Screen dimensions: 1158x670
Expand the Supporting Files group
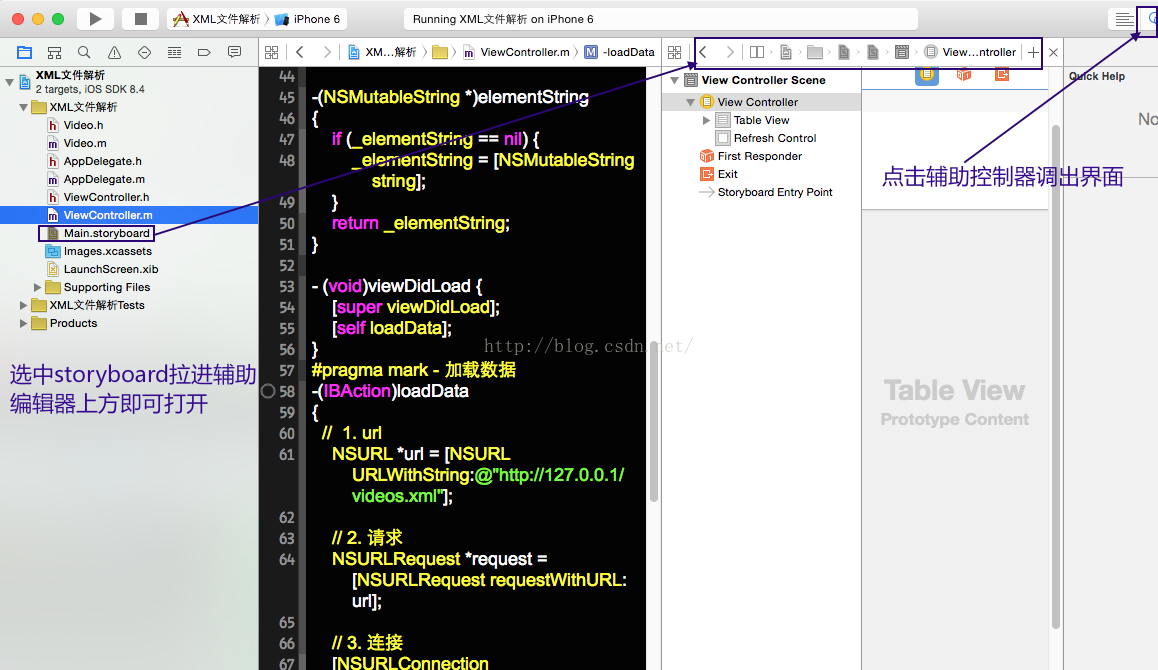point(38,287)
